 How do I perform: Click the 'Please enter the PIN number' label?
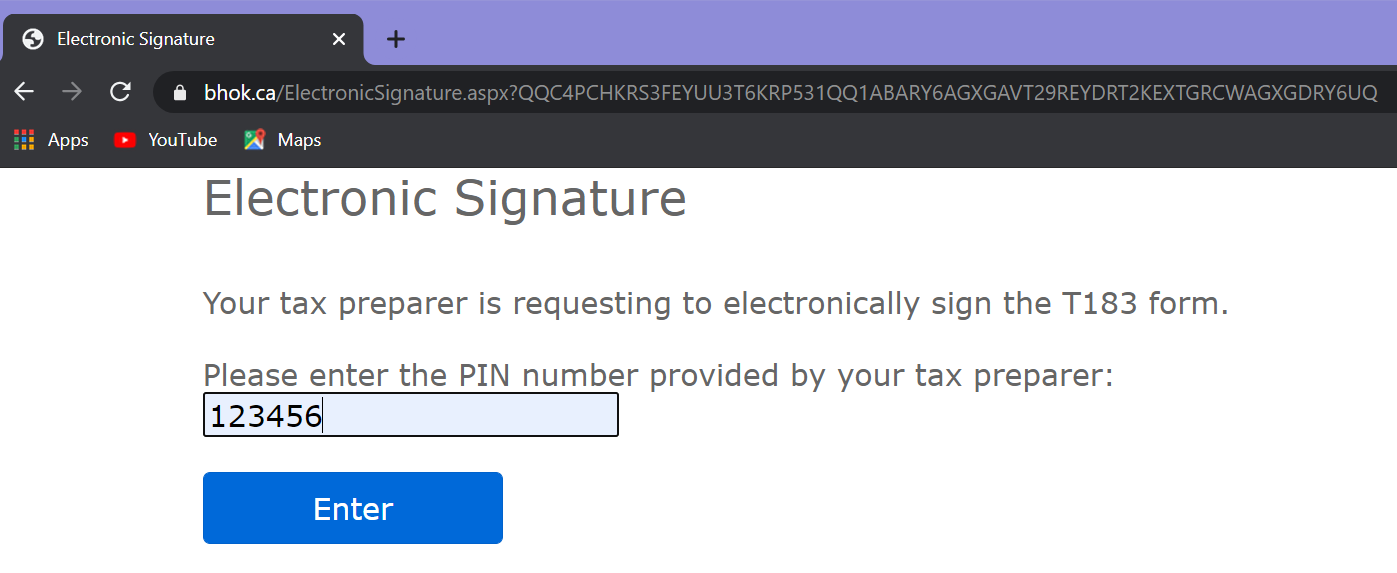[657, 376]
